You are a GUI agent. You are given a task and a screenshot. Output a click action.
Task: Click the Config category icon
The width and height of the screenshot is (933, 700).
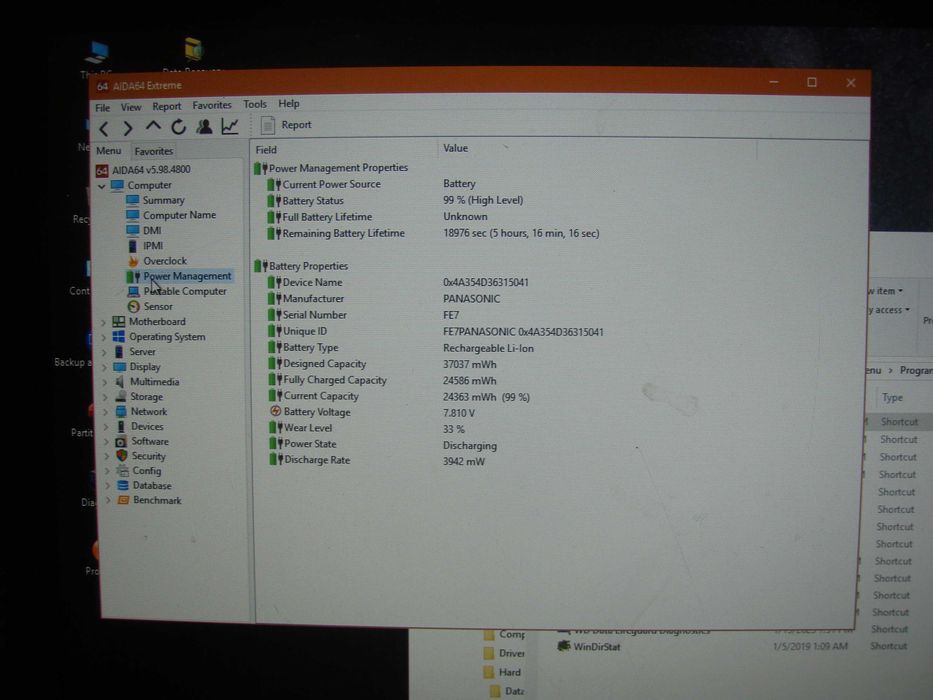point(122,471)
